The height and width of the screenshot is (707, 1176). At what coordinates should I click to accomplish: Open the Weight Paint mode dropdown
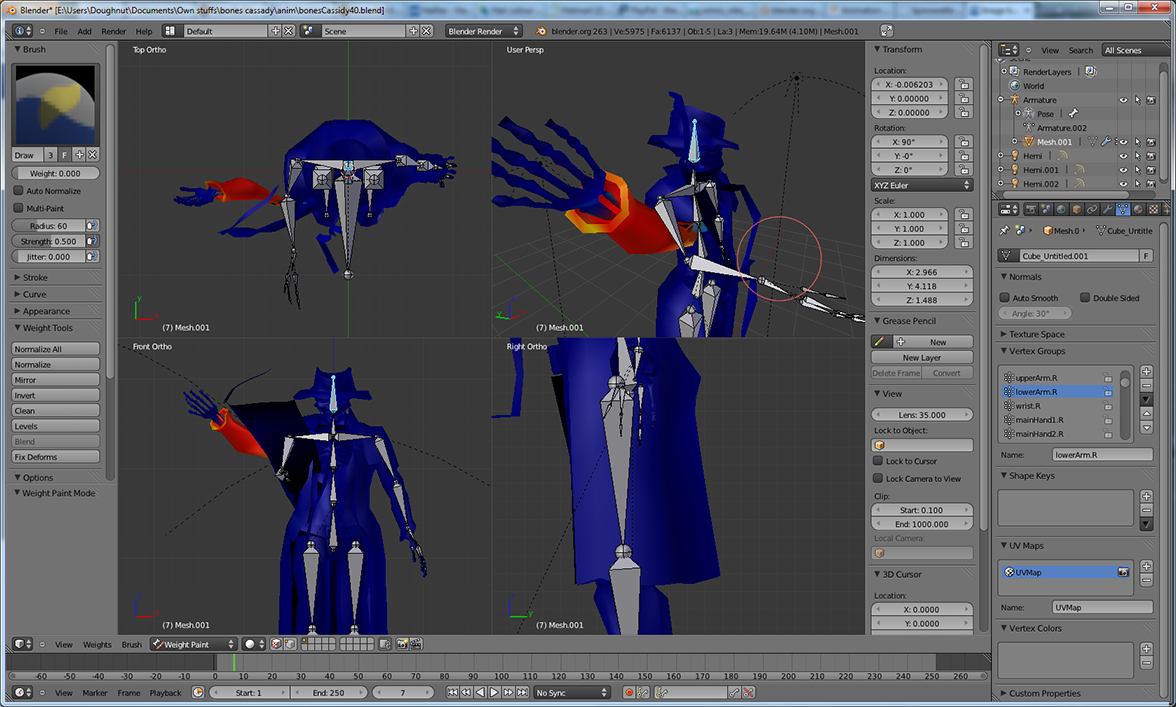(194, 644)
